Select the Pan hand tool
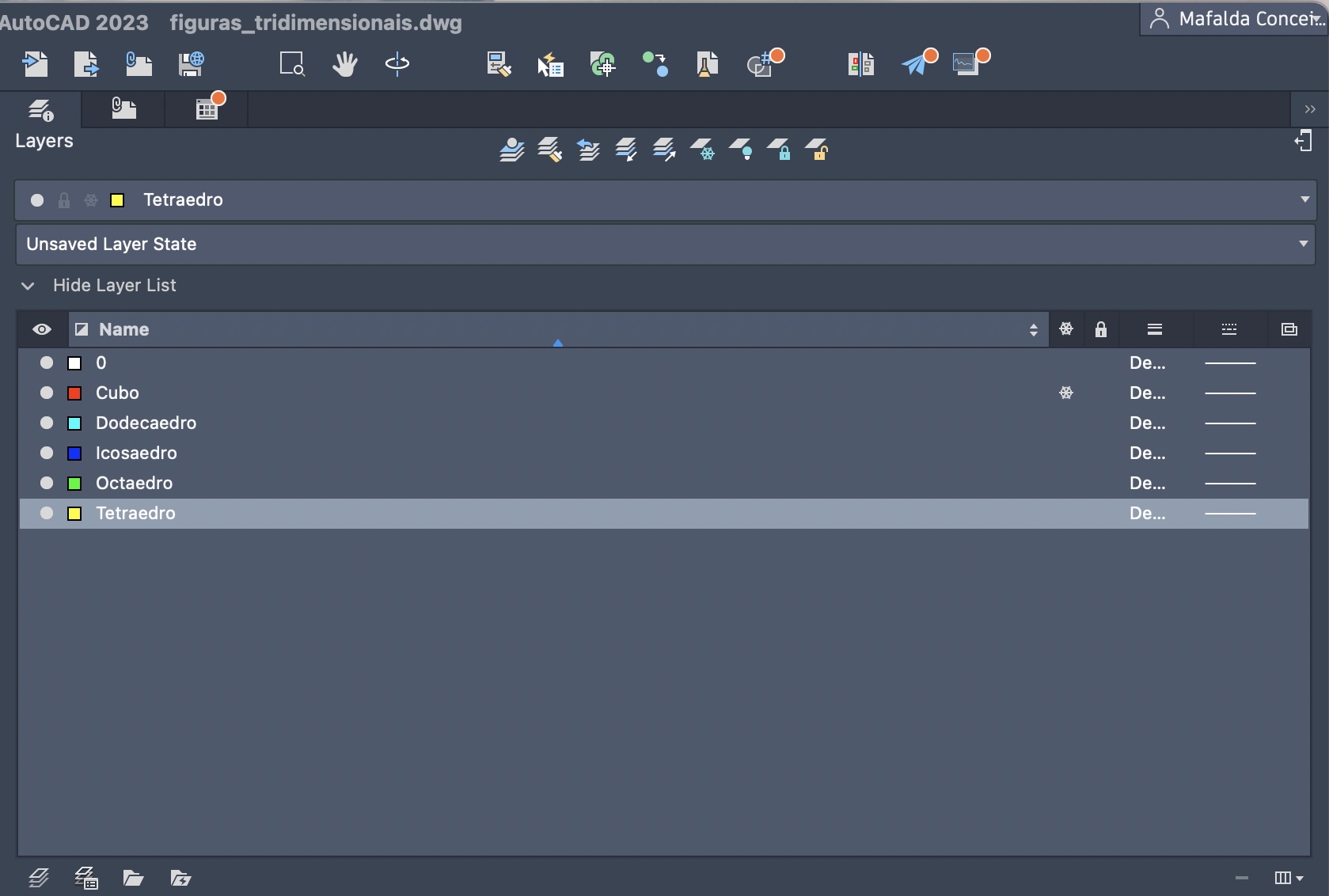The width and height of the screenshot is (1329, 896). click(344, 63)
